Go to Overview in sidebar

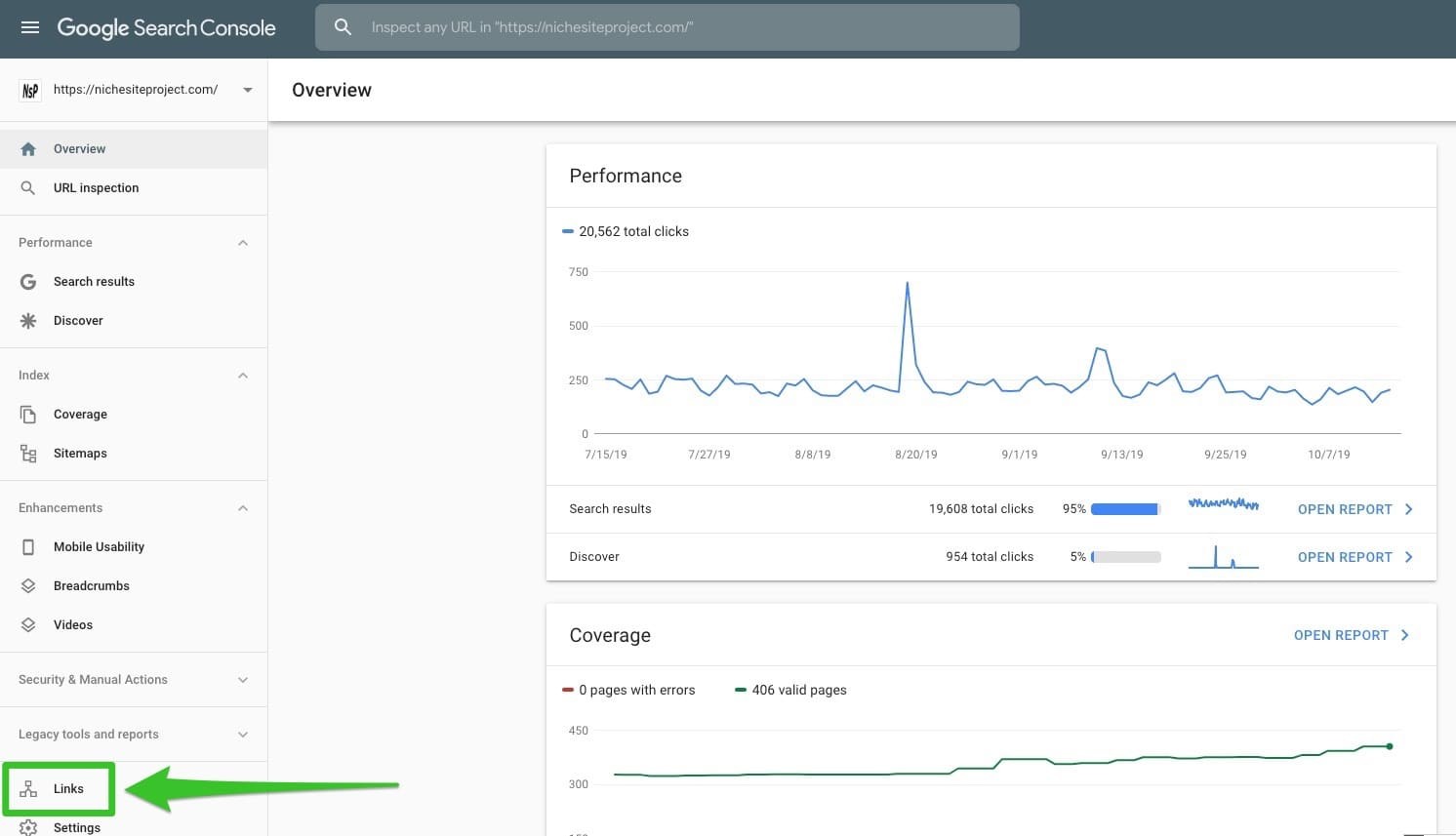point(134,149)
